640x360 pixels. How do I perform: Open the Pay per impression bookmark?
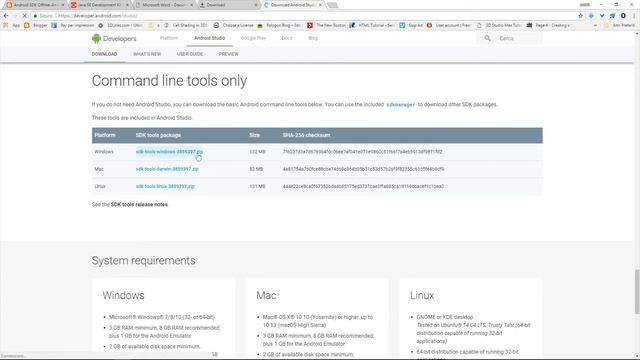click(73, 25)
